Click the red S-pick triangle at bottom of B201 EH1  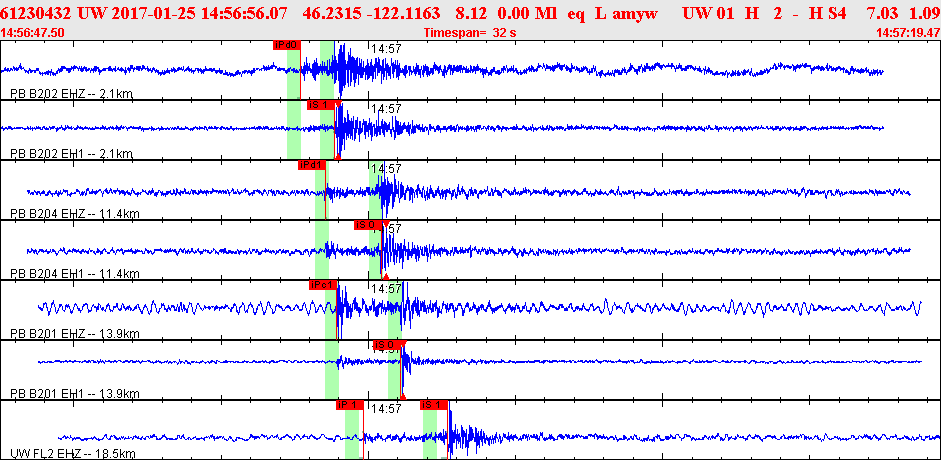point(403,396)
